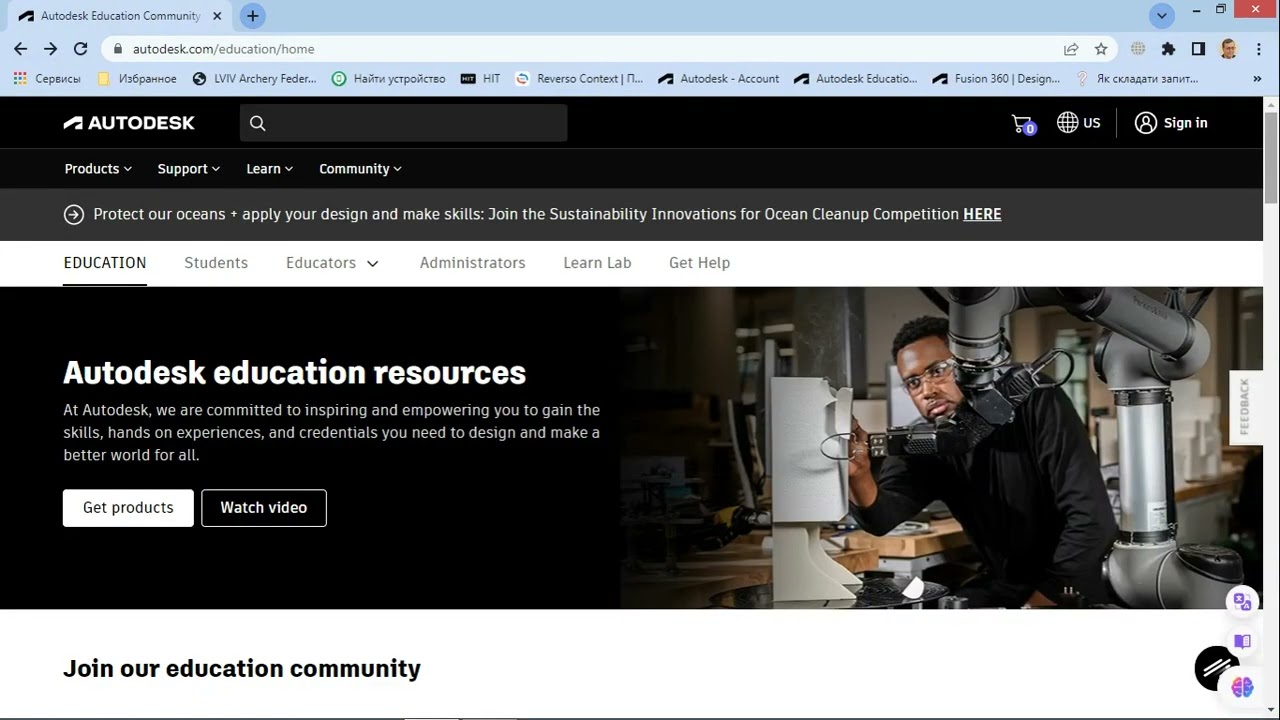This screenshot has height=720, width=1280.
Task: Click the Sign in link
Action: tap(1185, 123)
